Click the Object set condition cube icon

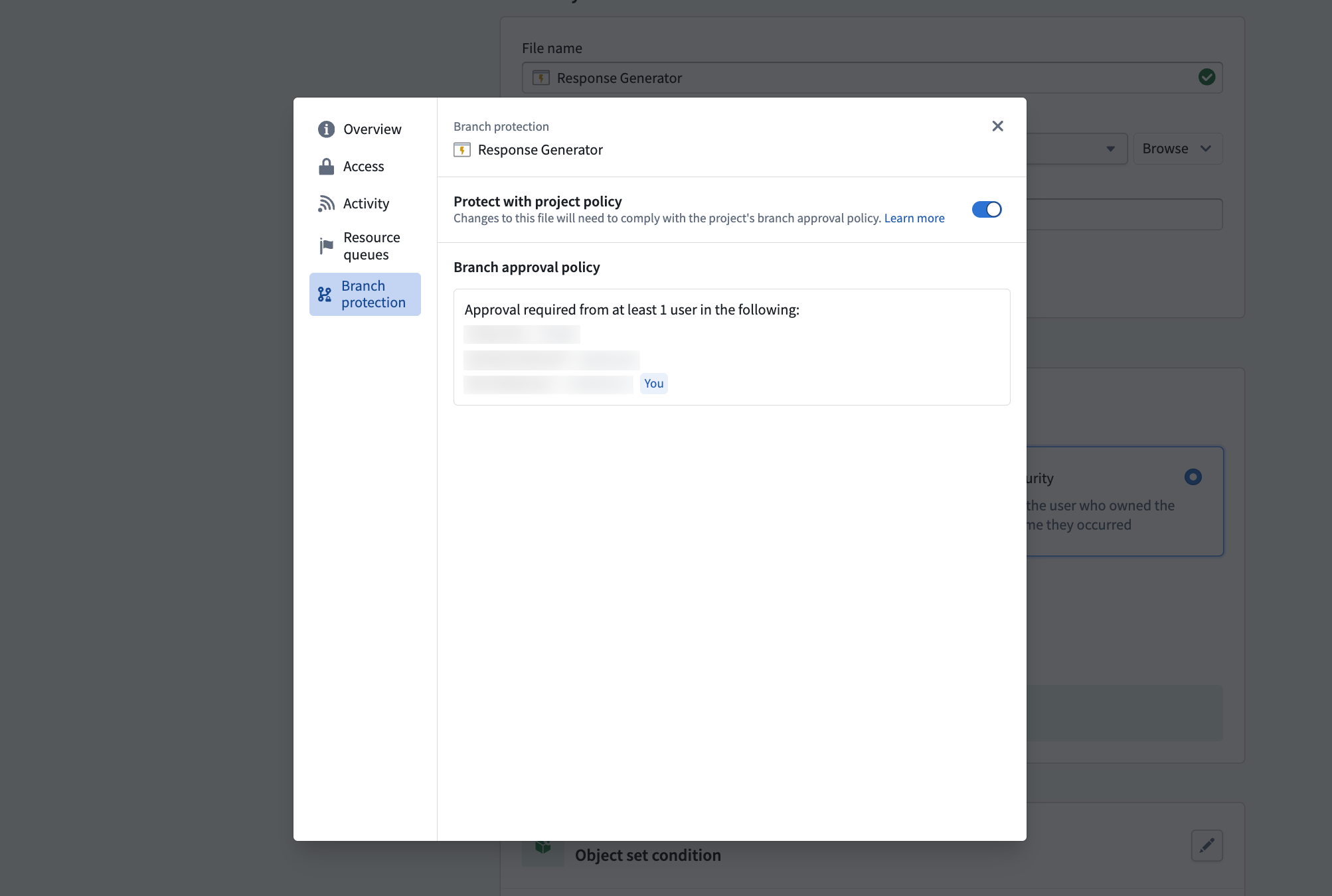click(x=543, y=848)
